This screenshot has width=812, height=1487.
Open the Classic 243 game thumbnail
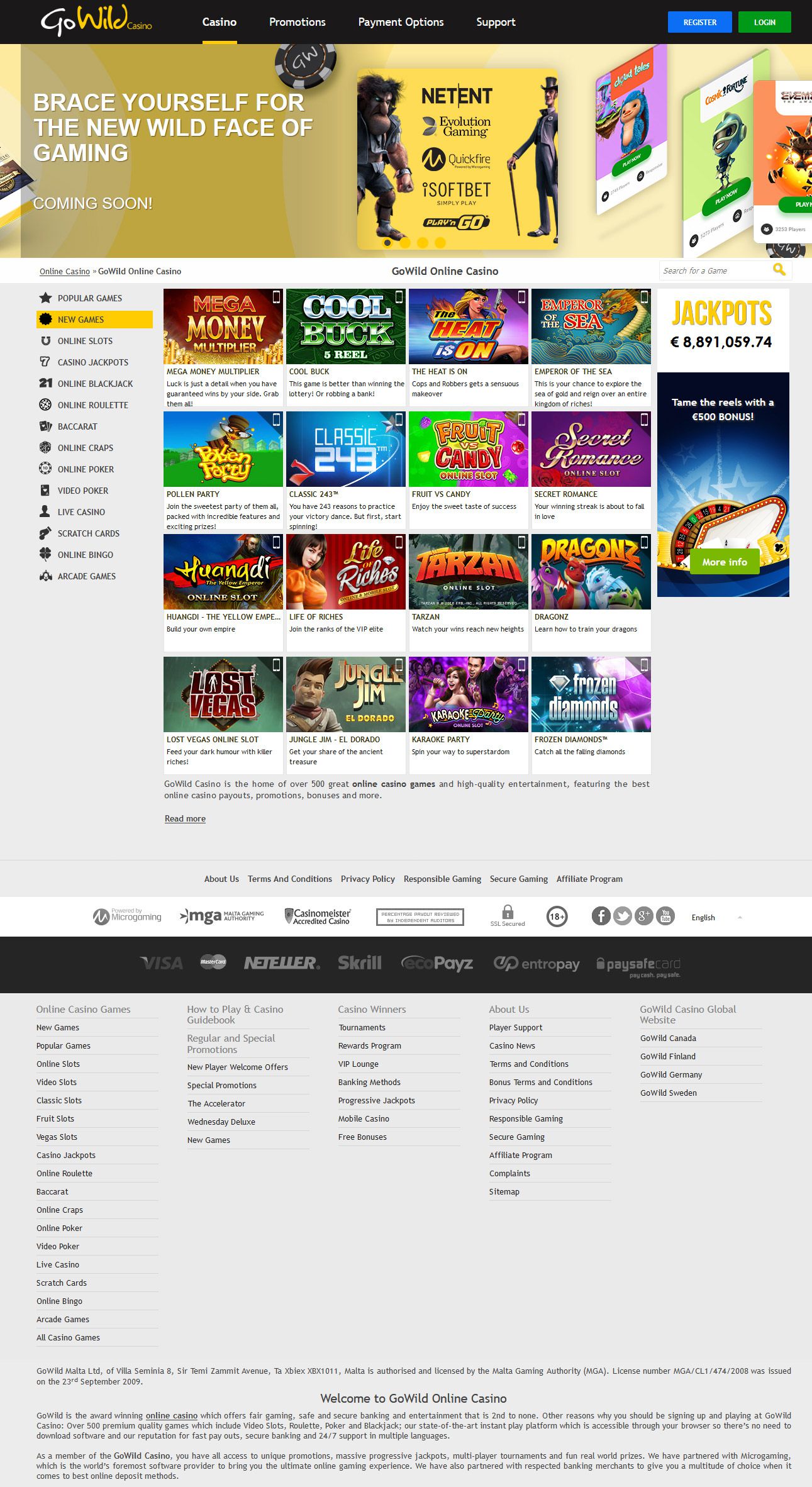pos(346,449)
